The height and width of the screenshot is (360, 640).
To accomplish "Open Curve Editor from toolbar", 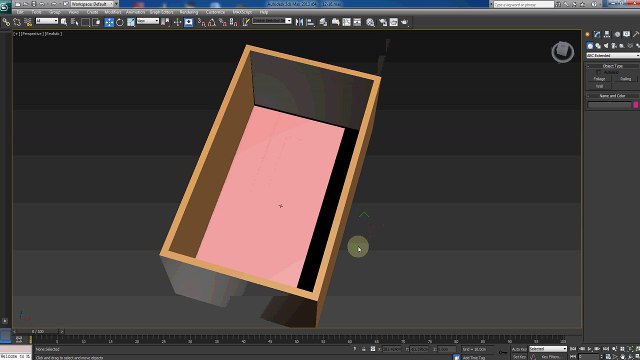I will click(347, 22).
